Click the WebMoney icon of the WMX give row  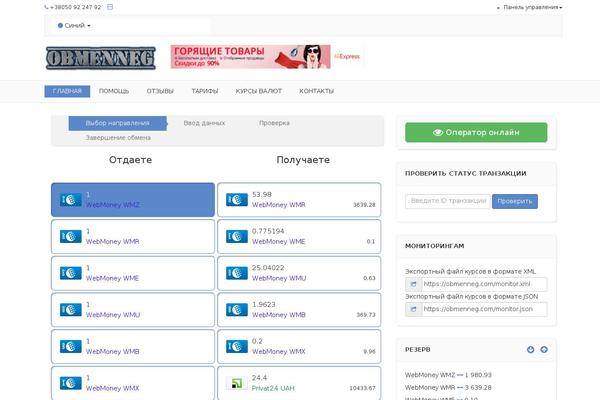pyautogui.click(x=70, y=383)
